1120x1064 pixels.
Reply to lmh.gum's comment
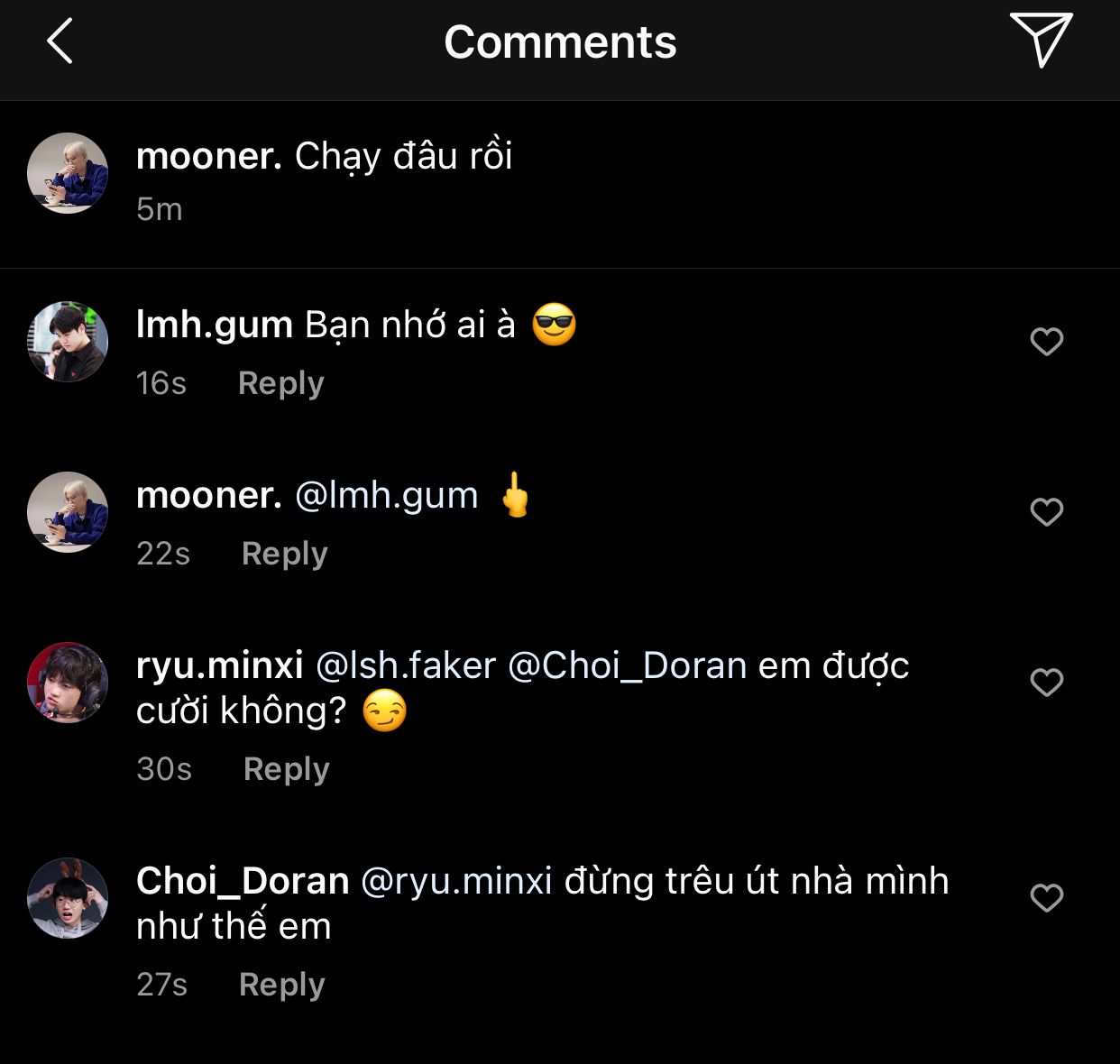pyautogui.click(x=280, y=383)
